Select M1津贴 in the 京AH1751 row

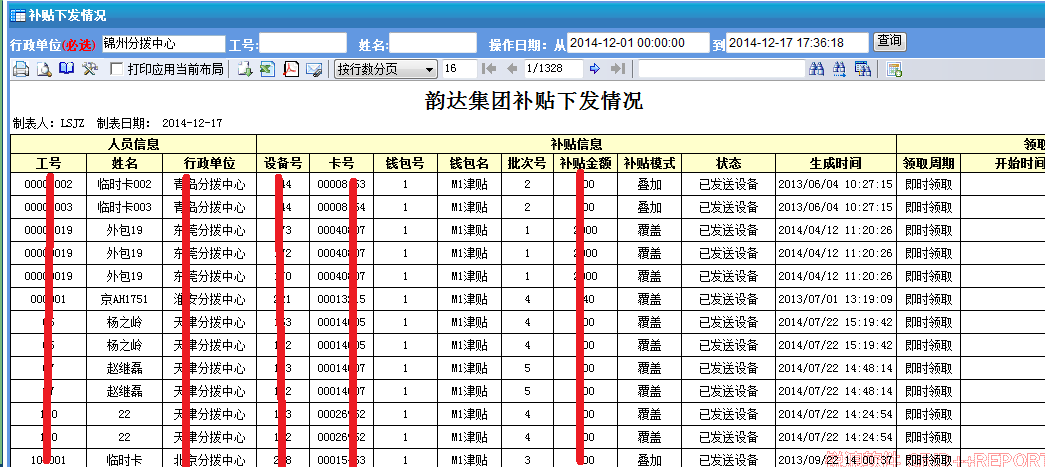(x=469, y=299)
